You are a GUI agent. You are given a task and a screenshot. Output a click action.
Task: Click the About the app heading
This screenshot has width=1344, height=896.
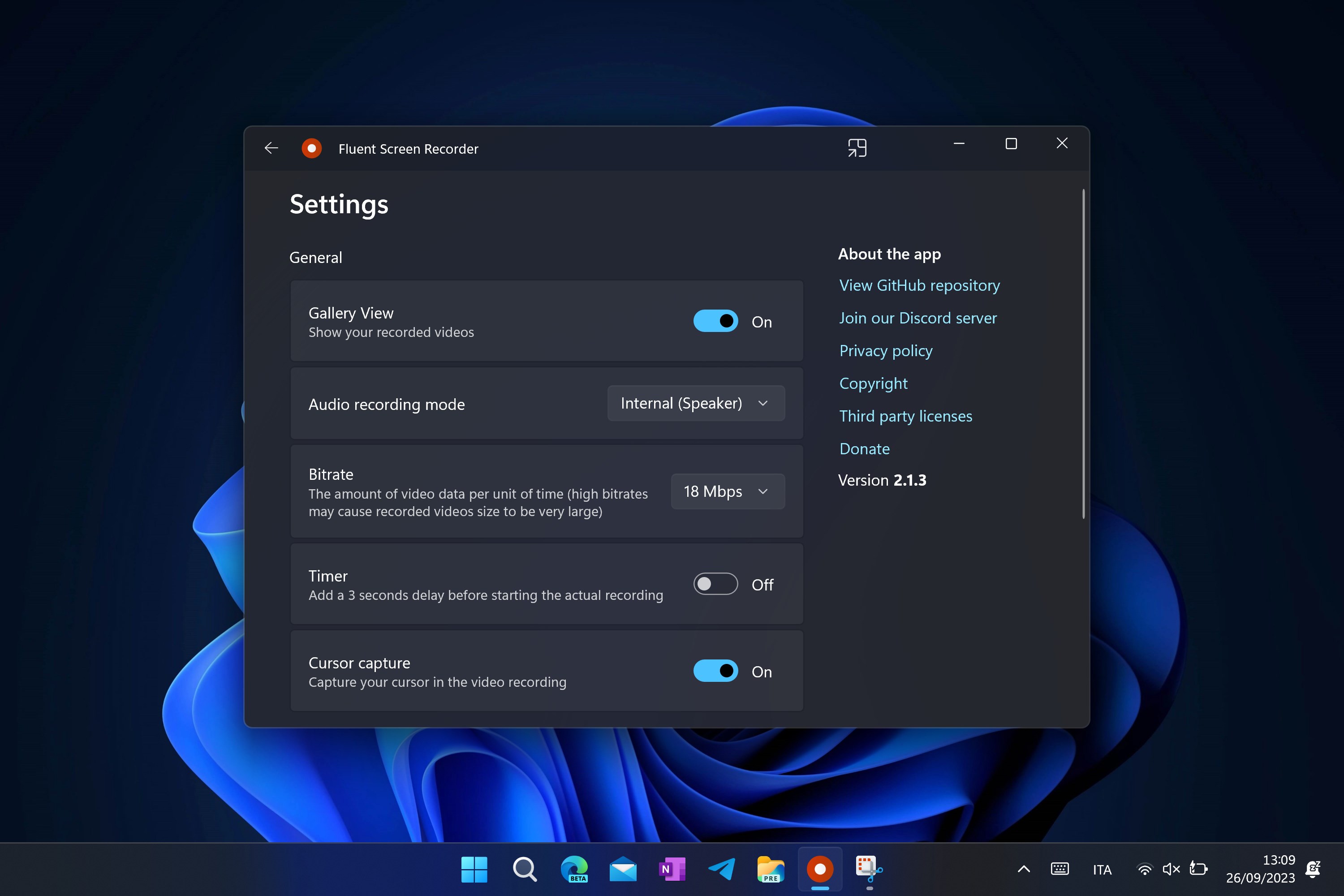point(889,254)
